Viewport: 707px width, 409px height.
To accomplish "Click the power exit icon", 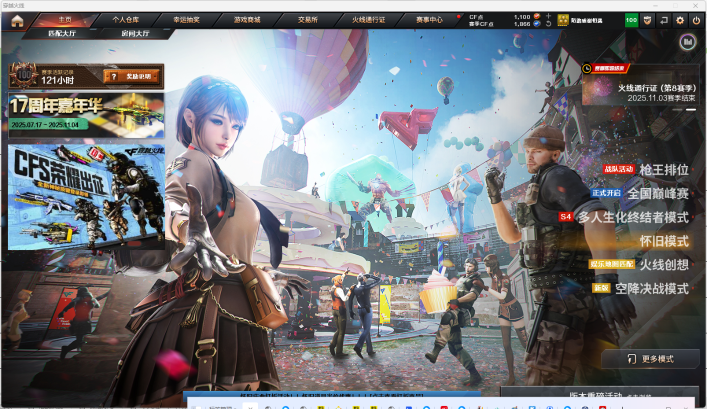I will (x=696, y=19).
